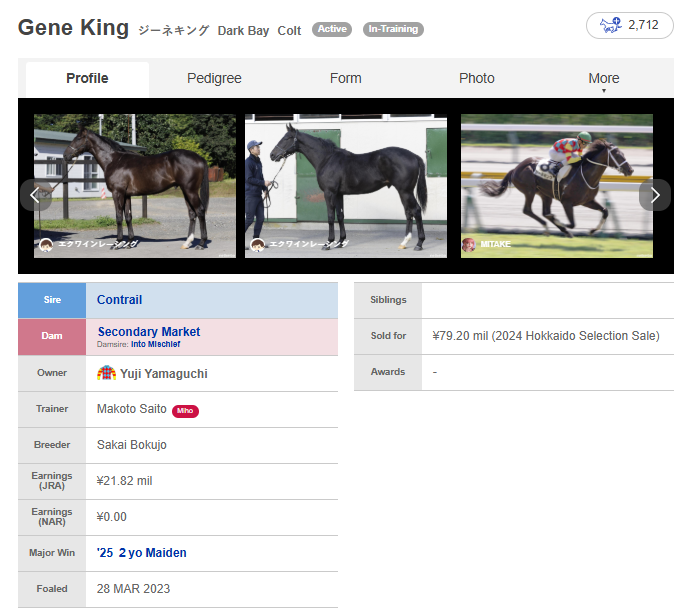This screenshot has height=612, width=681.
Task: Click NAR earnings value ¥0.00
Action: click(112, 517)
